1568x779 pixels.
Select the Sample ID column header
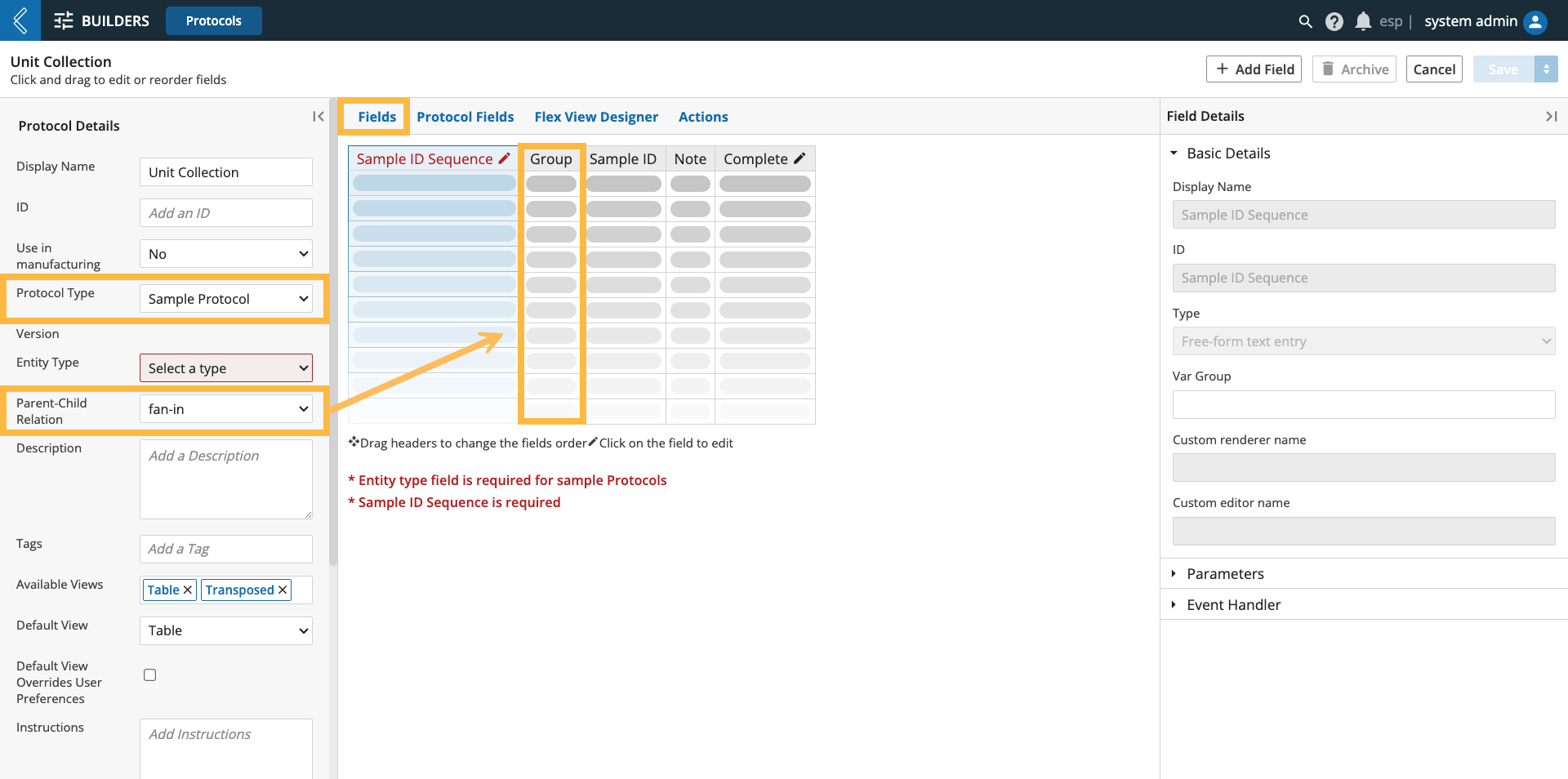click(623, 159)
